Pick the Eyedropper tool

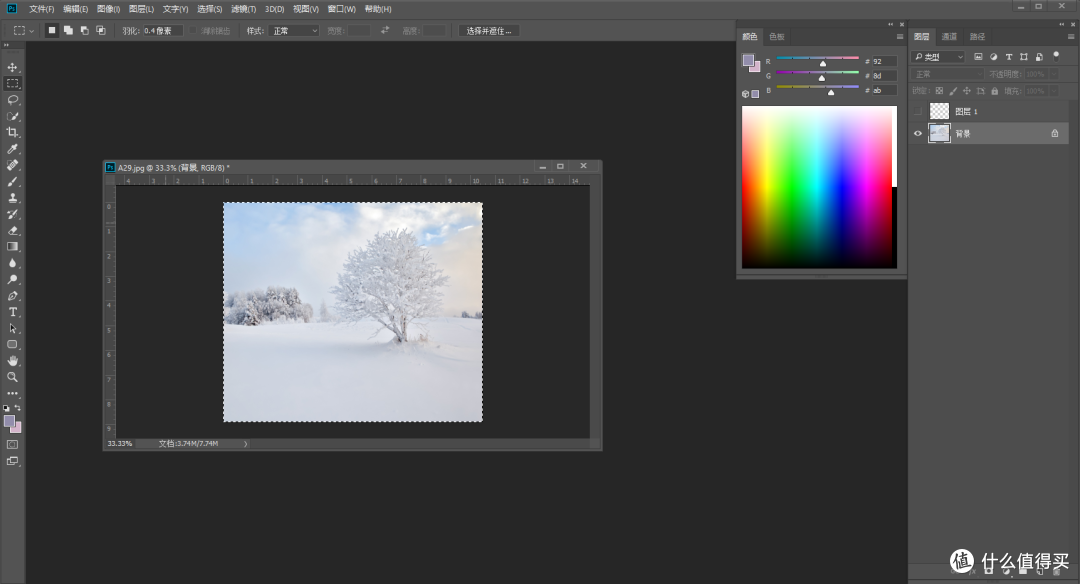(13, 148)
